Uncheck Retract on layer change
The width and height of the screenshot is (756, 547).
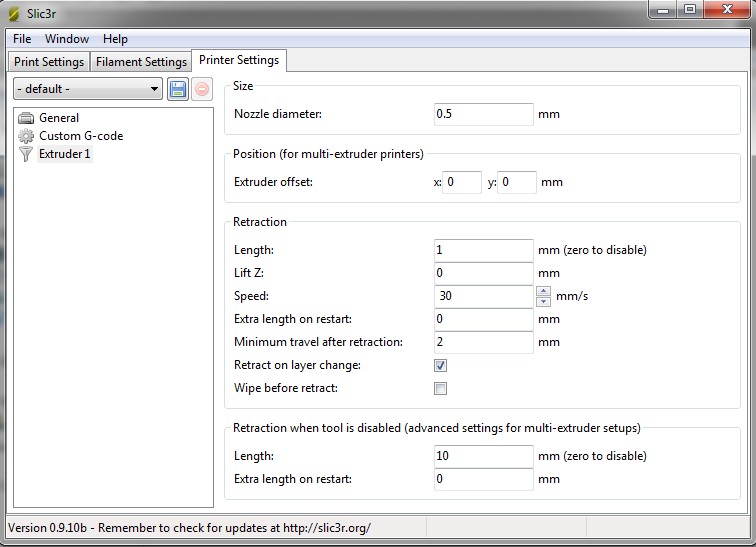click(x=440, y=366)
